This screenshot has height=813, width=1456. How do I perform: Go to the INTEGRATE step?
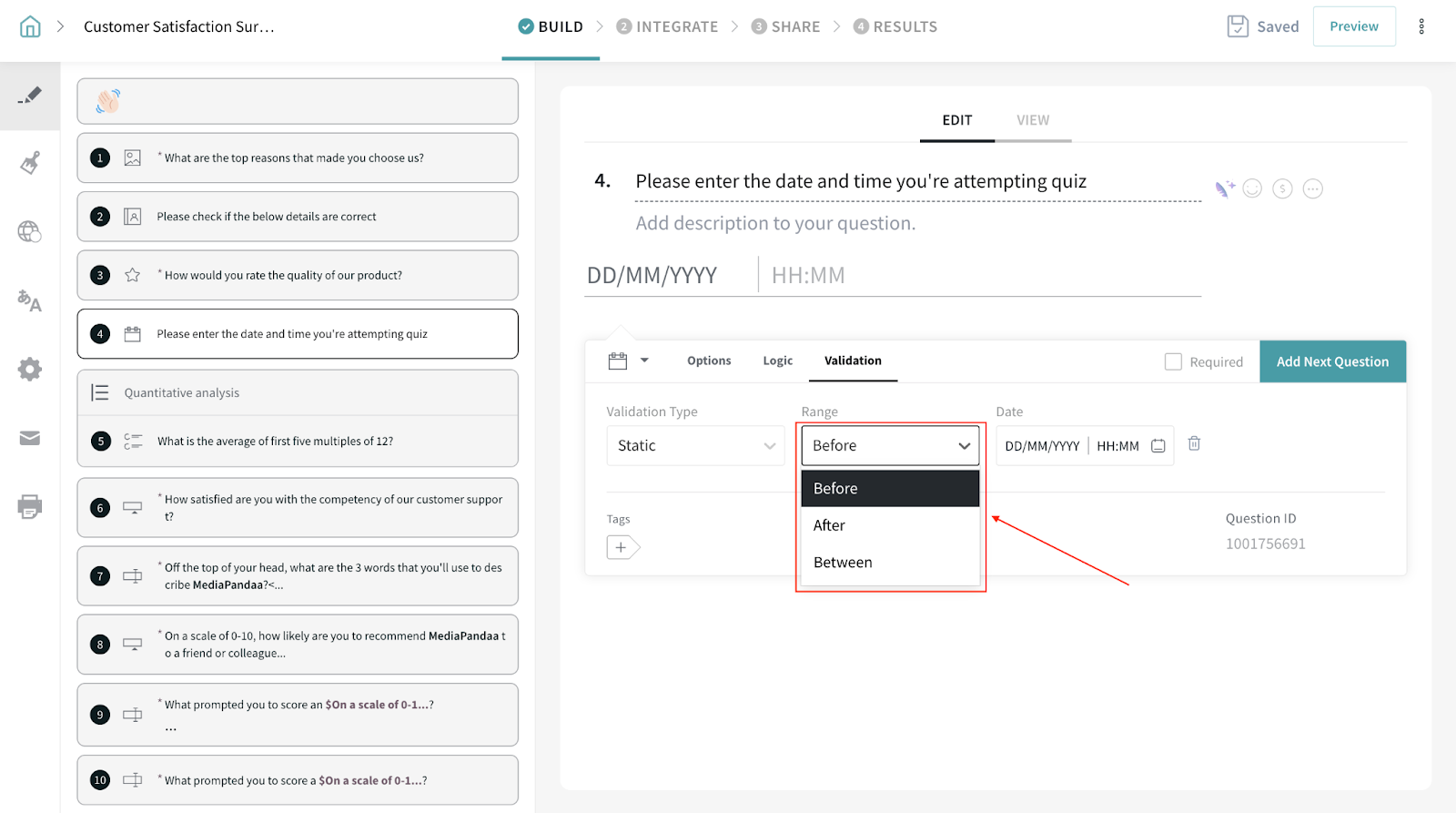(667, 26)
